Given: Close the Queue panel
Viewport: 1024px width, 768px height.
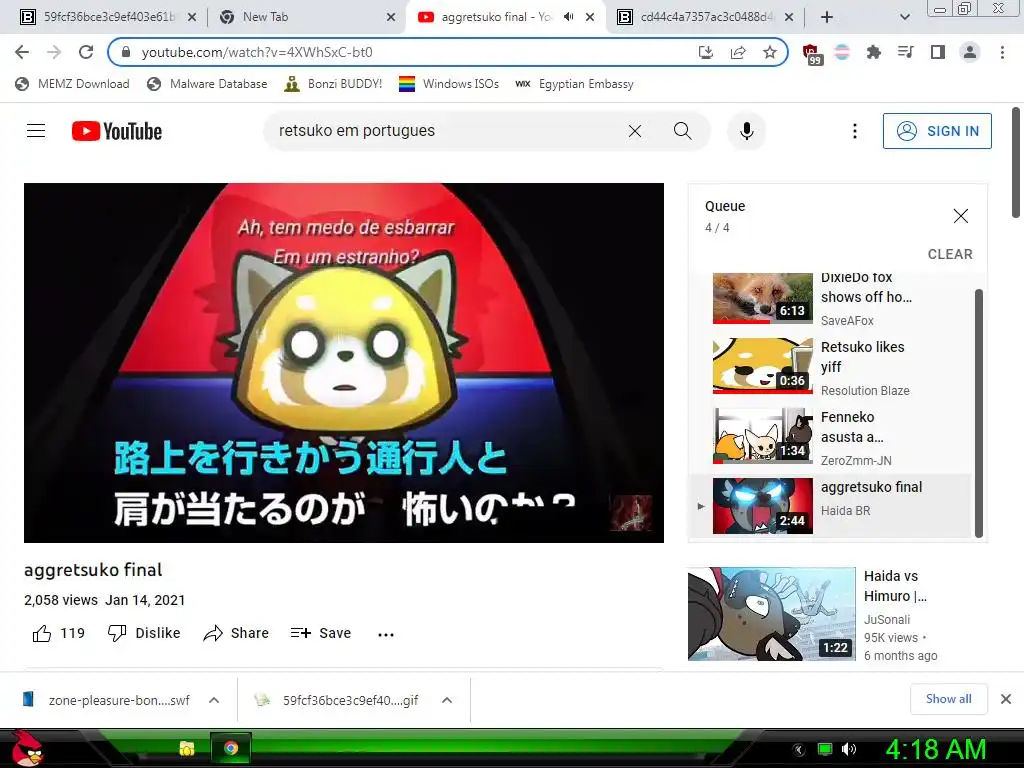Looking at the screenshot, I should pyautogui.click(x=960, y=216).
